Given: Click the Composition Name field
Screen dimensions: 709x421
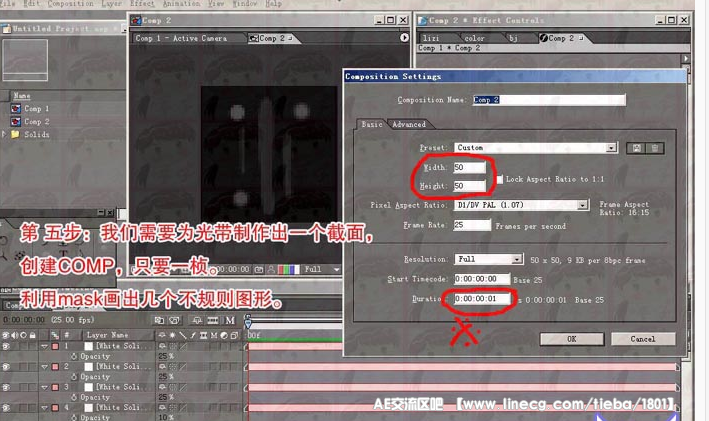Looking at the screenshot, I should (x=549, y=100).
